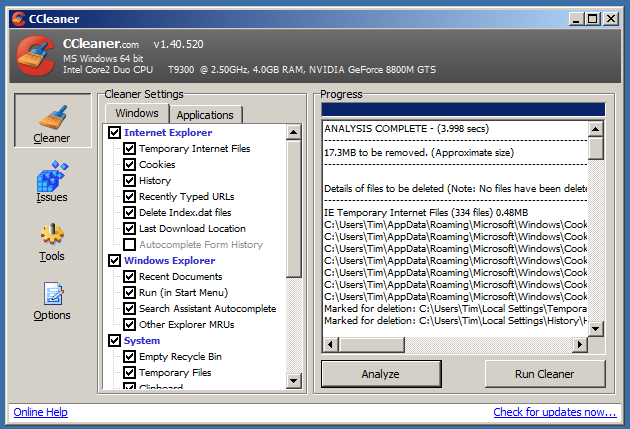Disable Recently Typed URLs cleaning
630x429 pixels.
click(129, 196)
